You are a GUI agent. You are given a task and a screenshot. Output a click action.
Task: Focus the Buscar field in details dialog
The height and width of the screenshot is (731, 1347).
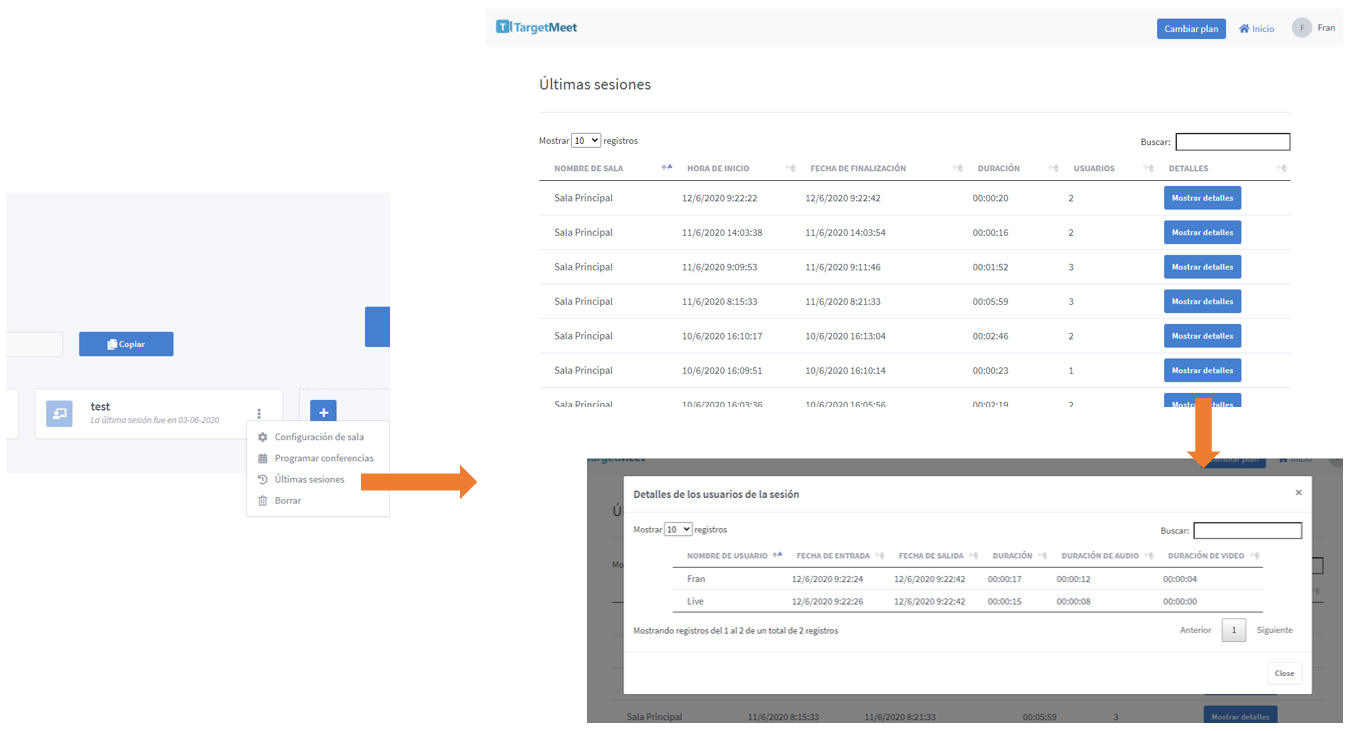tap(1248, 530)
